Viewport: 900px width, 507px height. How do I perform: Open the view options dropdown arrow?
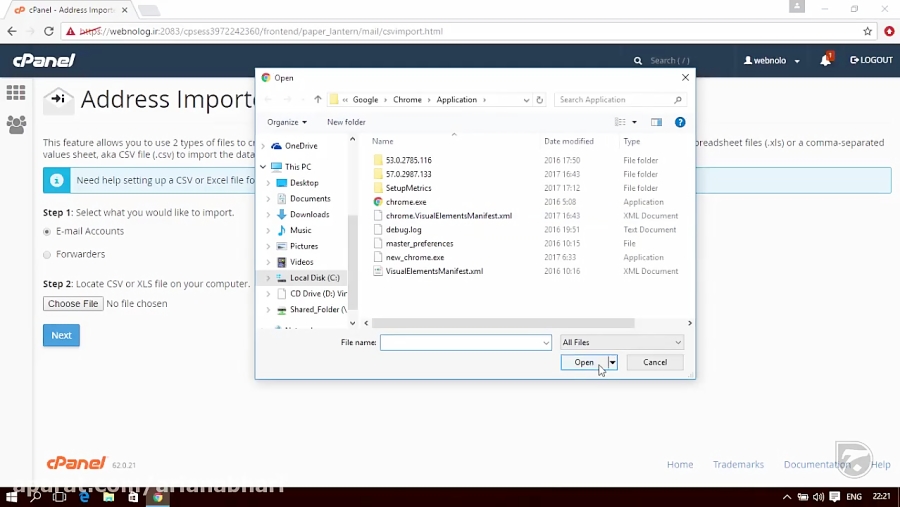coord(634,122)
